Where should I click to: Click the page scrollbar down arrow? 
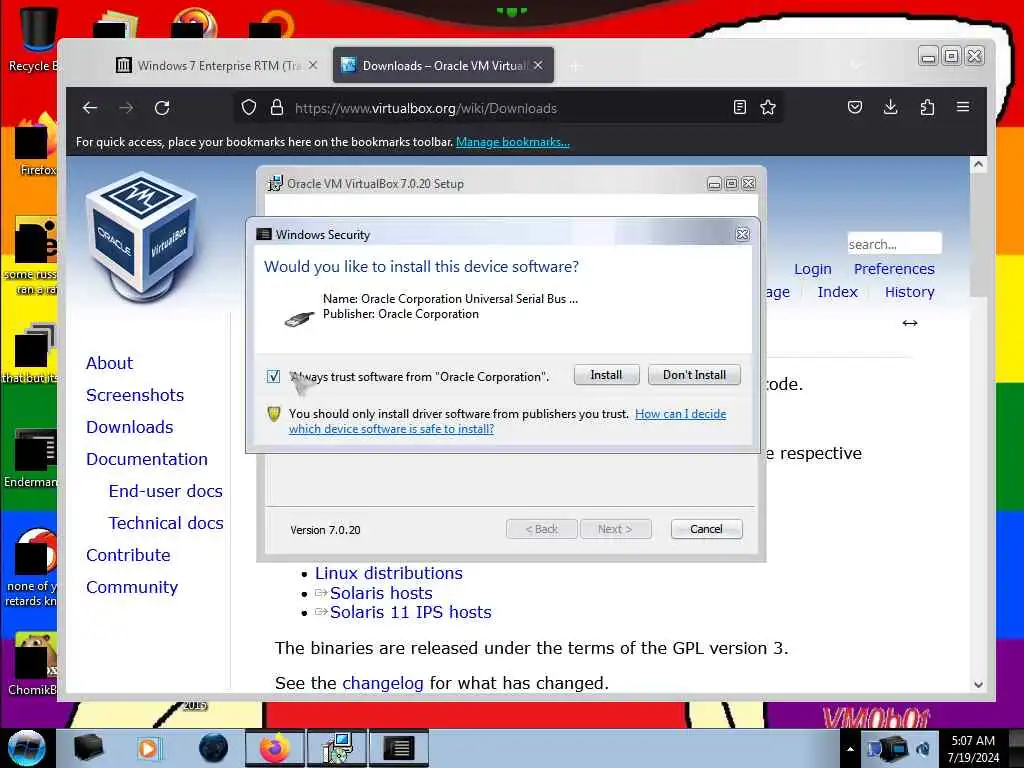[x=978, y=684]
